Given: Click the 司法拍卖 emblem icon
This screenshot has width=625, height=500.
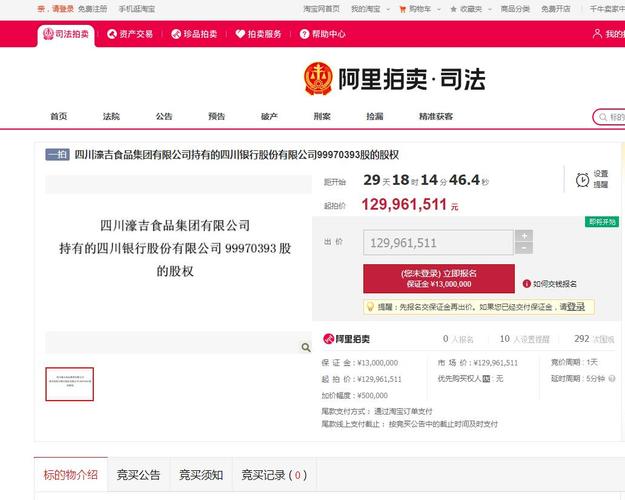Looking at the screenshot, I should (48, 34).
